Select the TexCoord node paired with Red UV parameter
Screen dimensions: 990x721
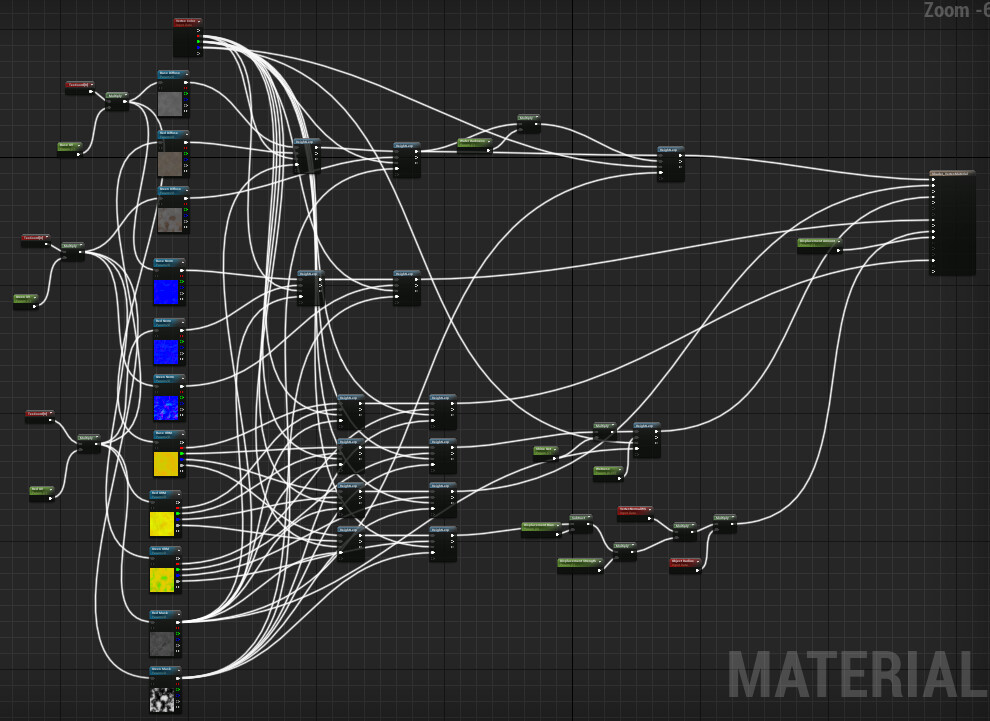40,417
